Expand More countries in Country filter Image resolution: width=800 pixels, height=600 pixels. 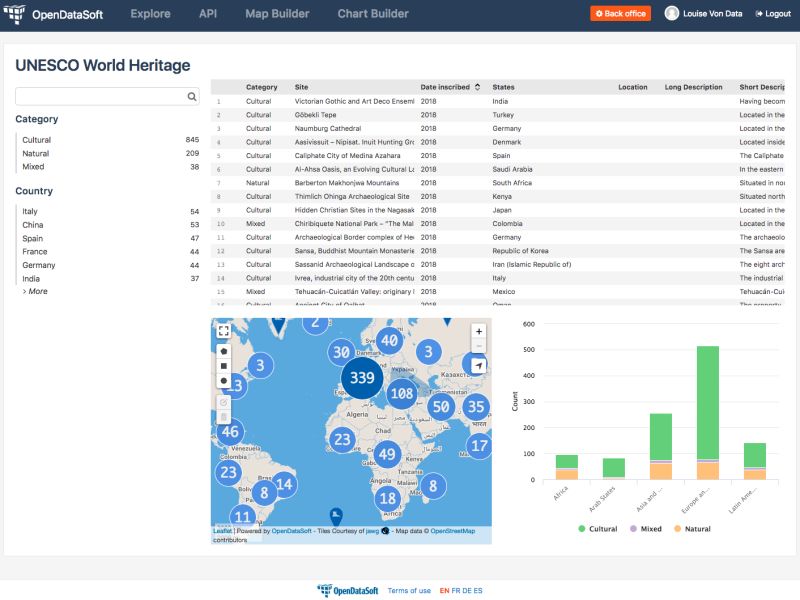(x=35, y=291)
